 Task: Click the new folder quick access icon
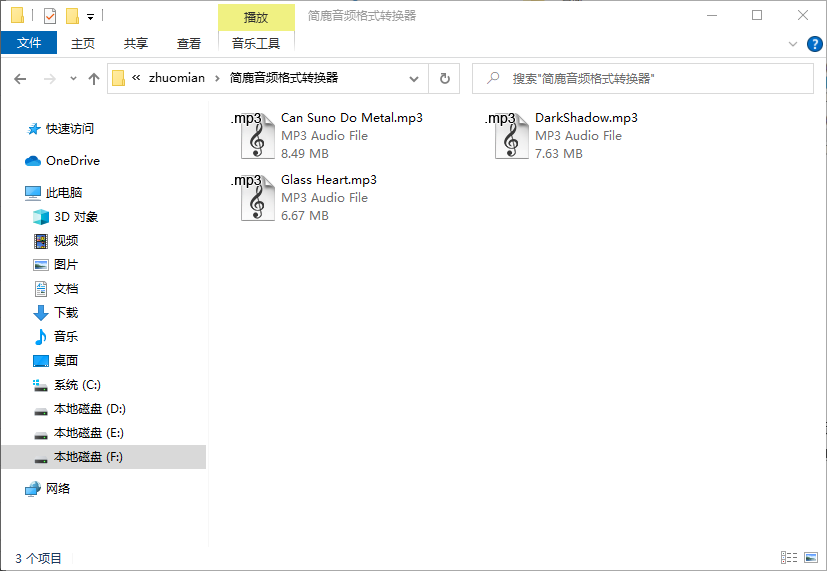pyautogui.click(x=72, y=16)
